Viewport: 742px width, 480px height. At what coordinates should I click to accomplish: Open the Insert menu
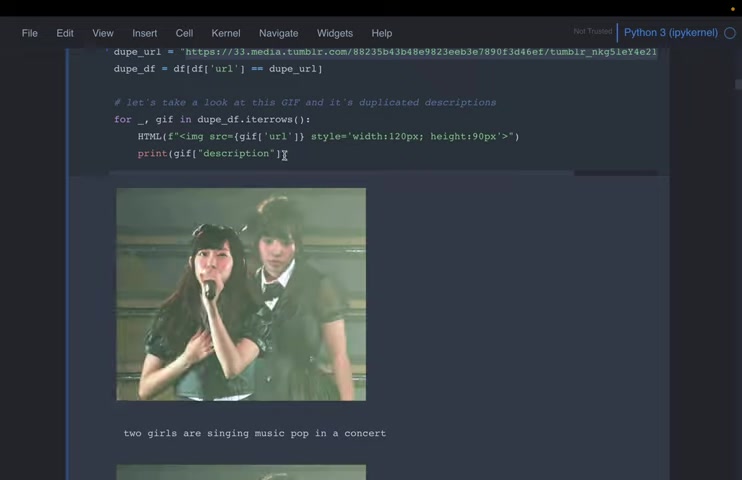tap(144, 33)
